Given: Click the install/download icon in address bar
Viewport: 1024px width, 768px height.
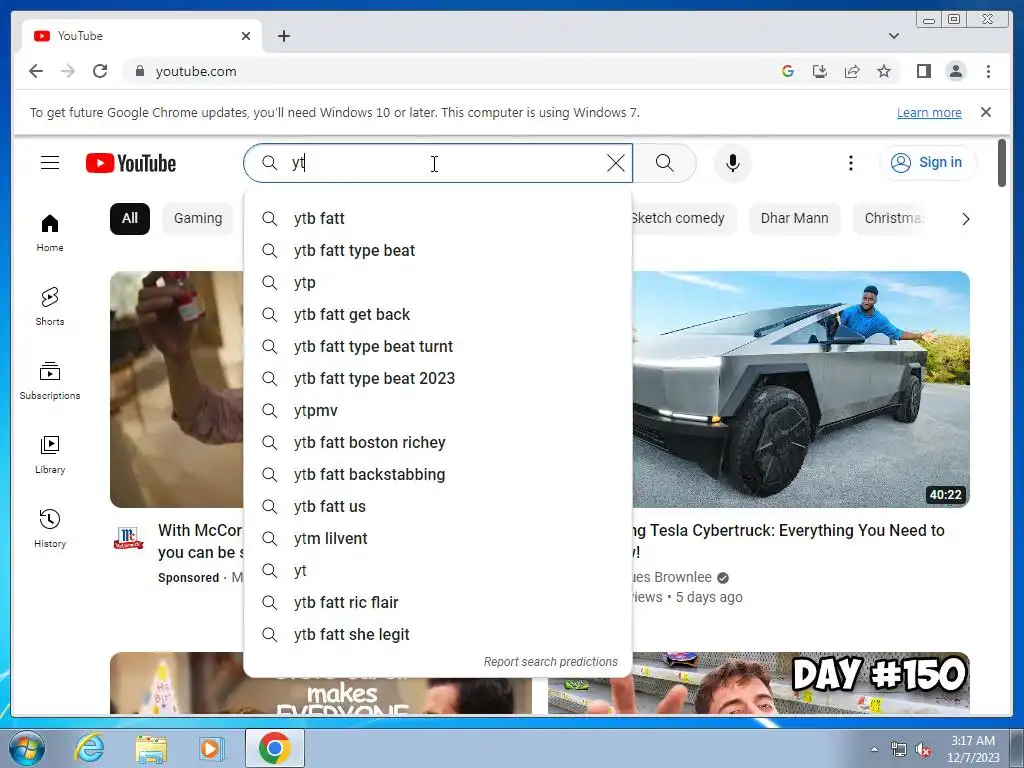Looking at the screenshot, I should 820,71.
